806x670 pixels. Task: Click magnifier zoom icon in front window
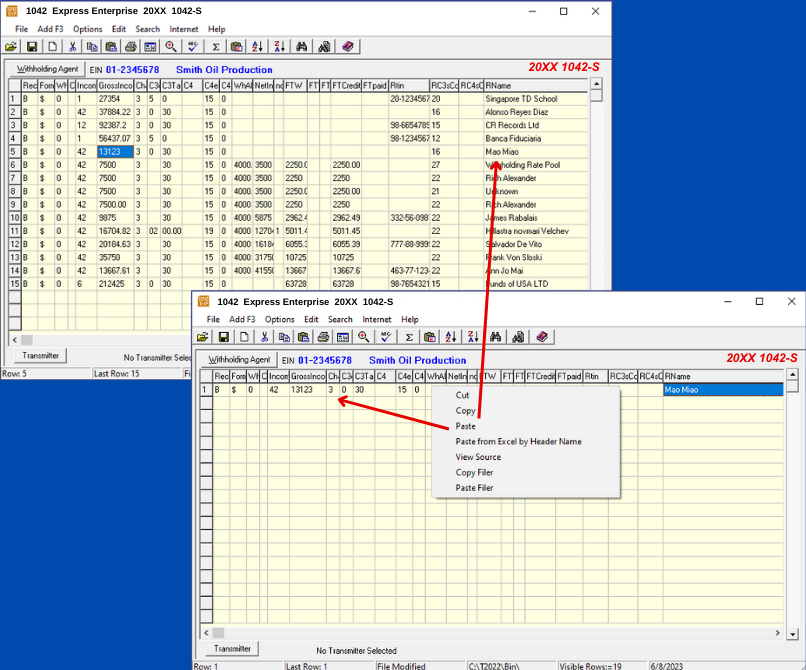click(364, 337)
